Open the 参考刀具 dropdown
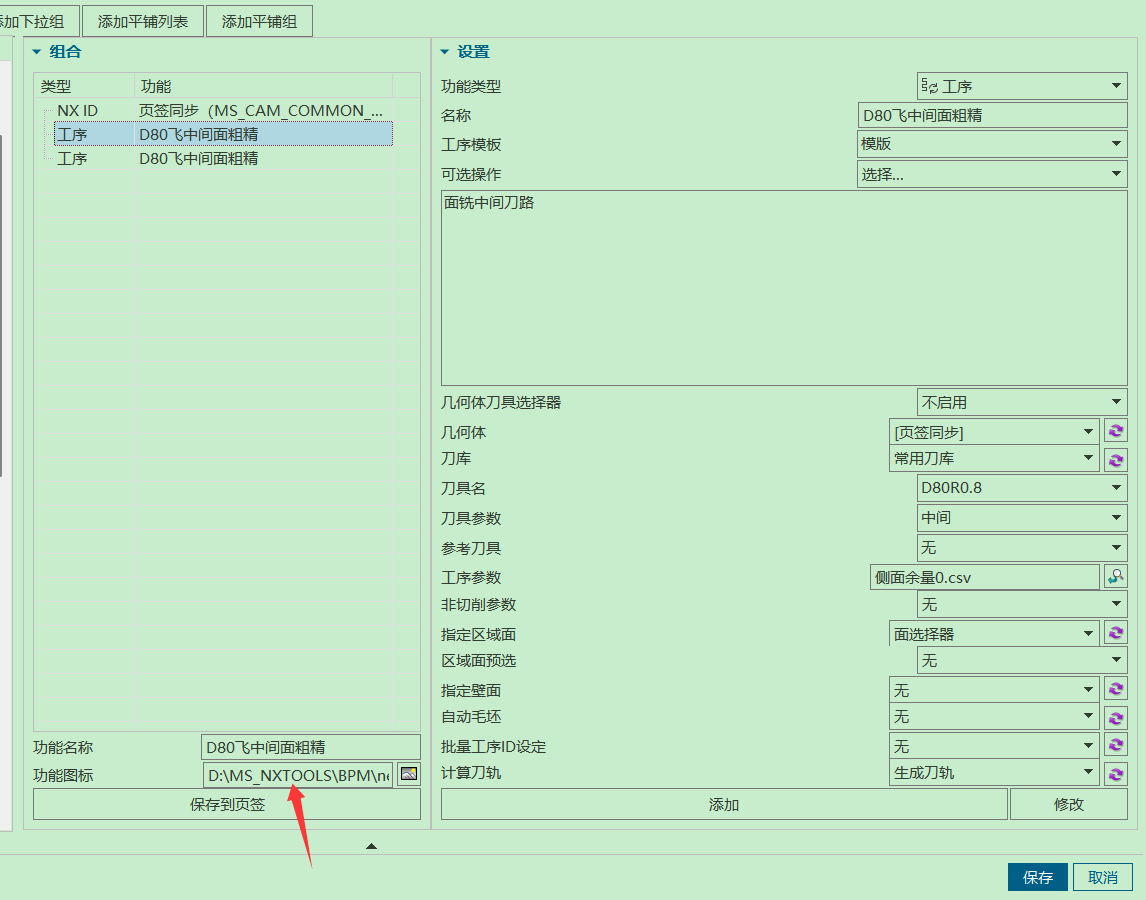Image resolution: width=1146 pixels, height=900 pixels. coord(1022,548)
